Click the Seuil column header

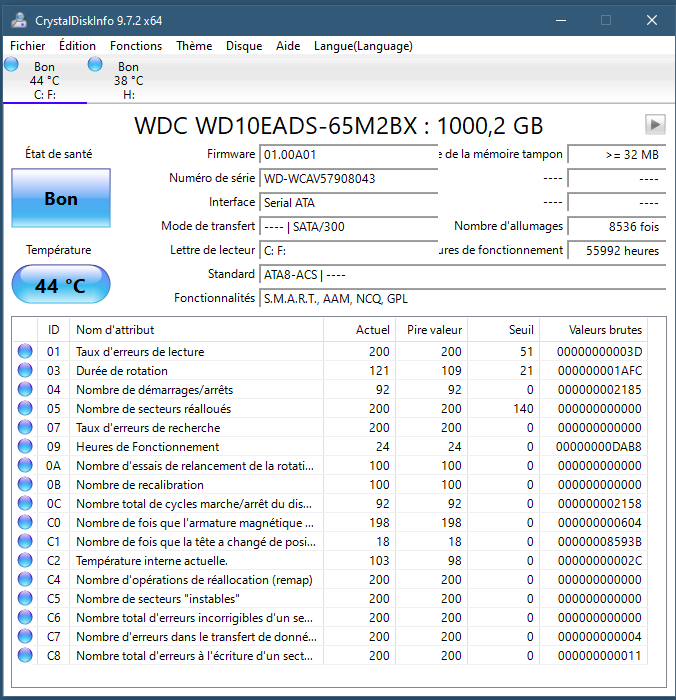(504, 330)
